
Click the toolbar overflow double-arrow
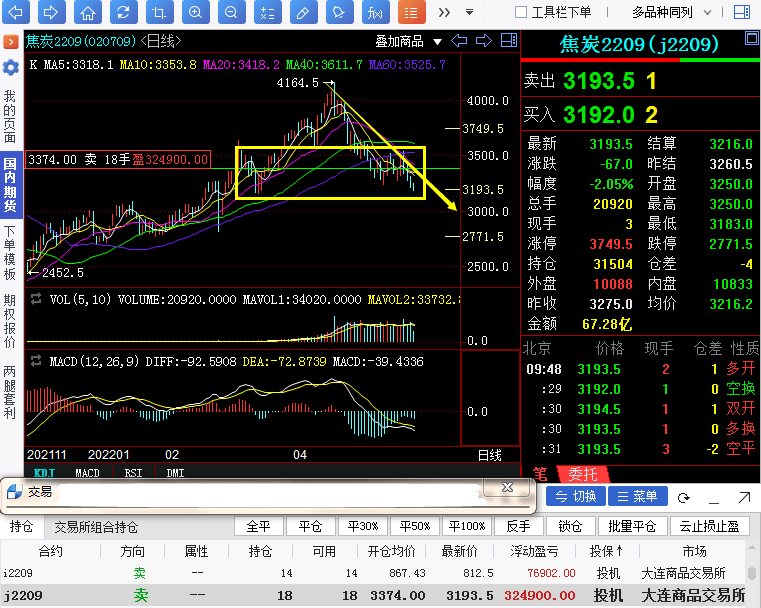click(443, 13)
